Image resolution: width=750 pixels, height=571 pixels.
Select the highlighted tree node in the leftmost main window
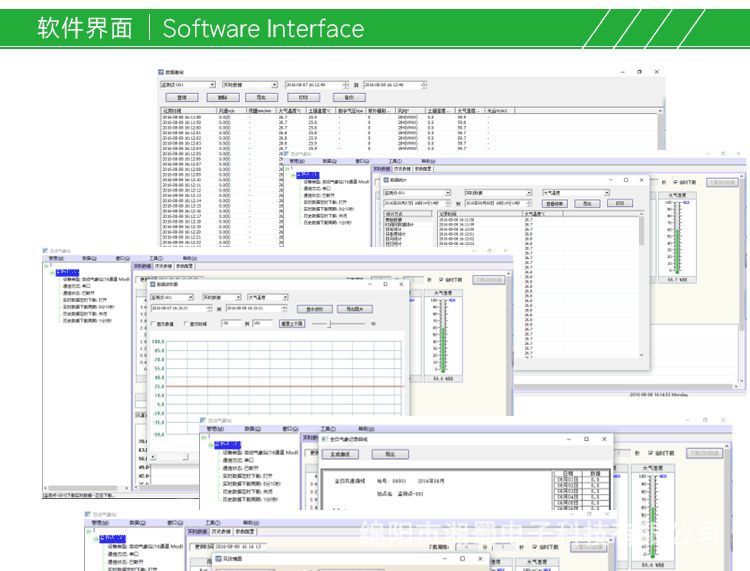(67, 273)
